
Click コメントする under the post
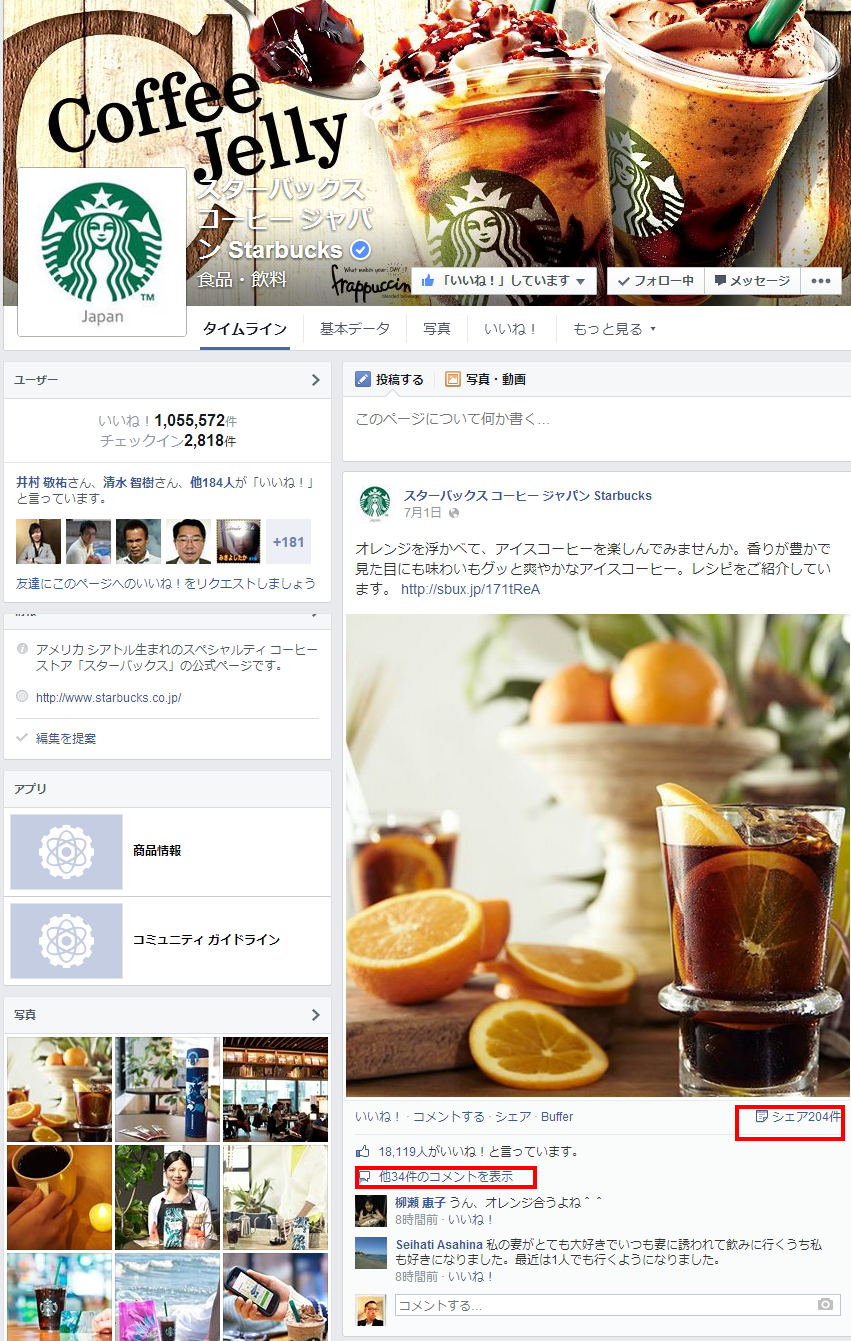(448, 1117)
